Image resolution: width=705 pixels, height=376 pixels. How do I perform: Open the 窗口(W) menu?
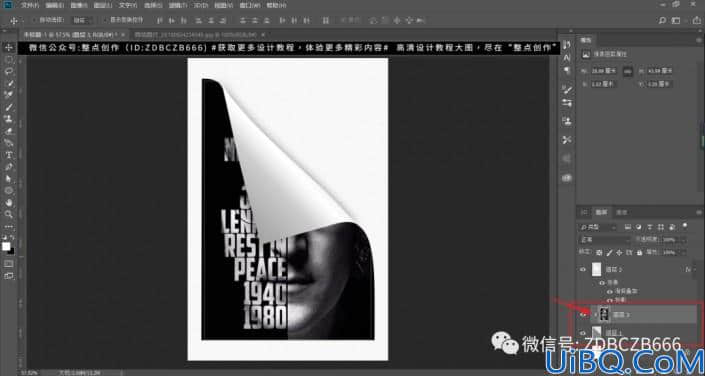coord(251,6)
